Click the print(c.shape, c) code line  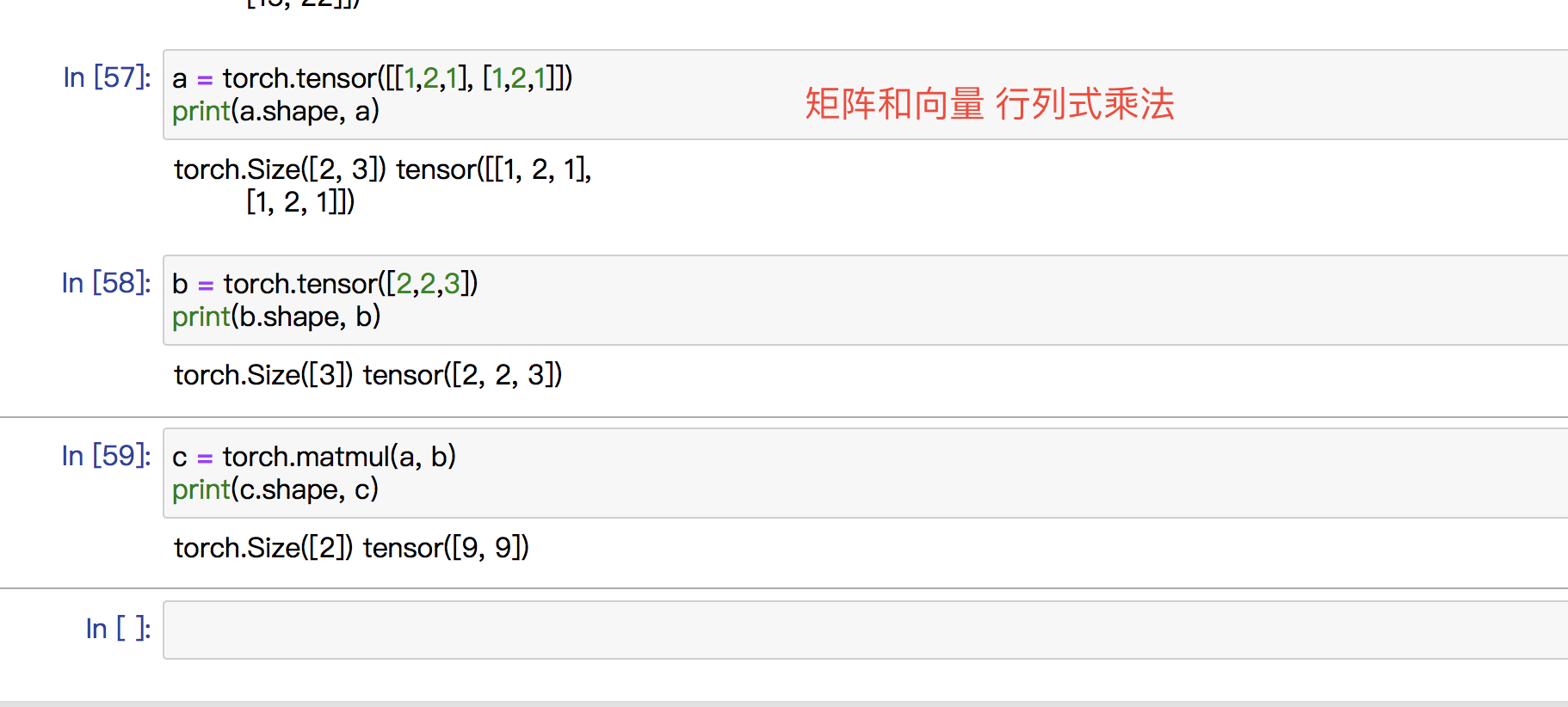[x=275, y=489]
